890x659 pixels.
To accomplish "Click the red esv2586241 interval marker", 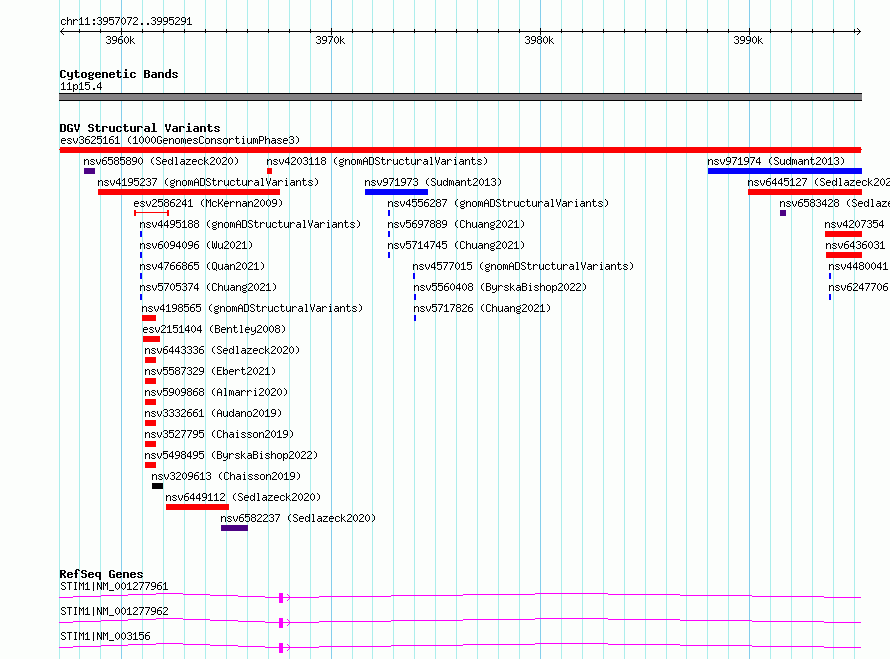I will [152, 213].
